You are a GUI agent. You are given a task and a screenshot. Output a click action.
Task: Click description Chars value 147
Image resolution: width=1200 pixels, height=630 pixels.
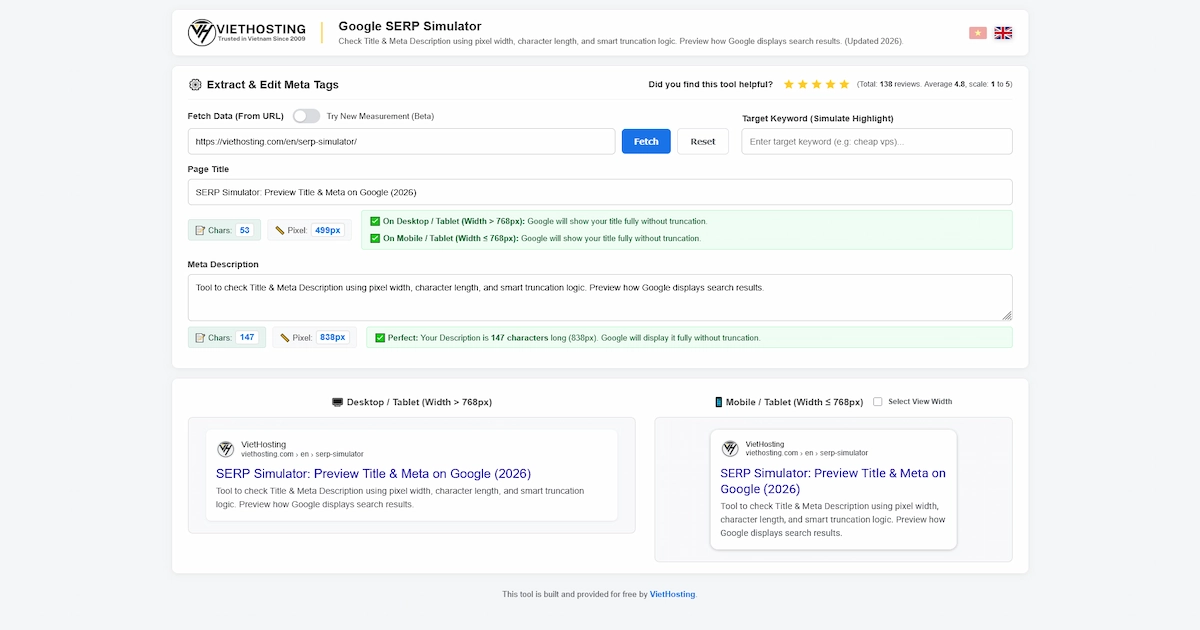247,338
